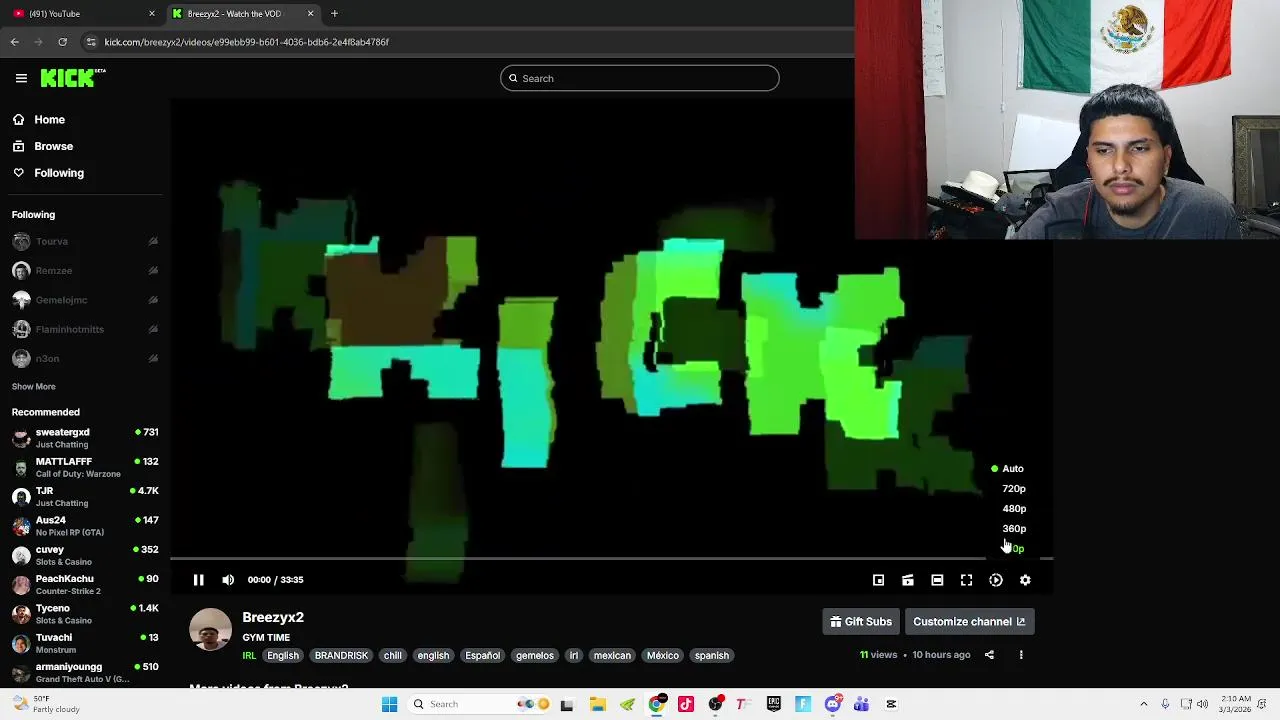Select 360p video quality
Viewport: 1280px width, 720px height.
click(1014, 529)
